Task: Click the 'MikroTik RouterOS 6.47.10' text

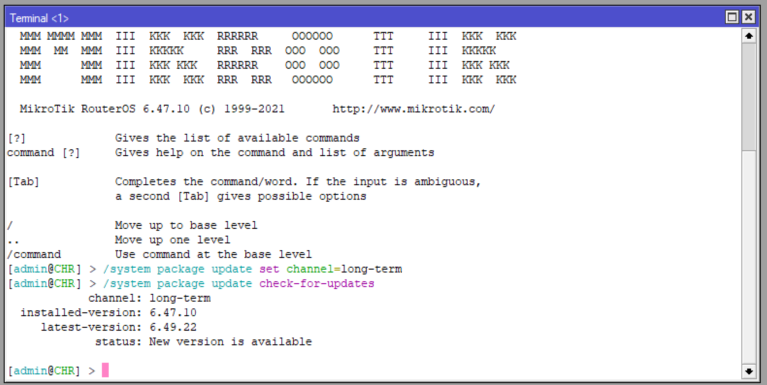Action: [105, 109]
